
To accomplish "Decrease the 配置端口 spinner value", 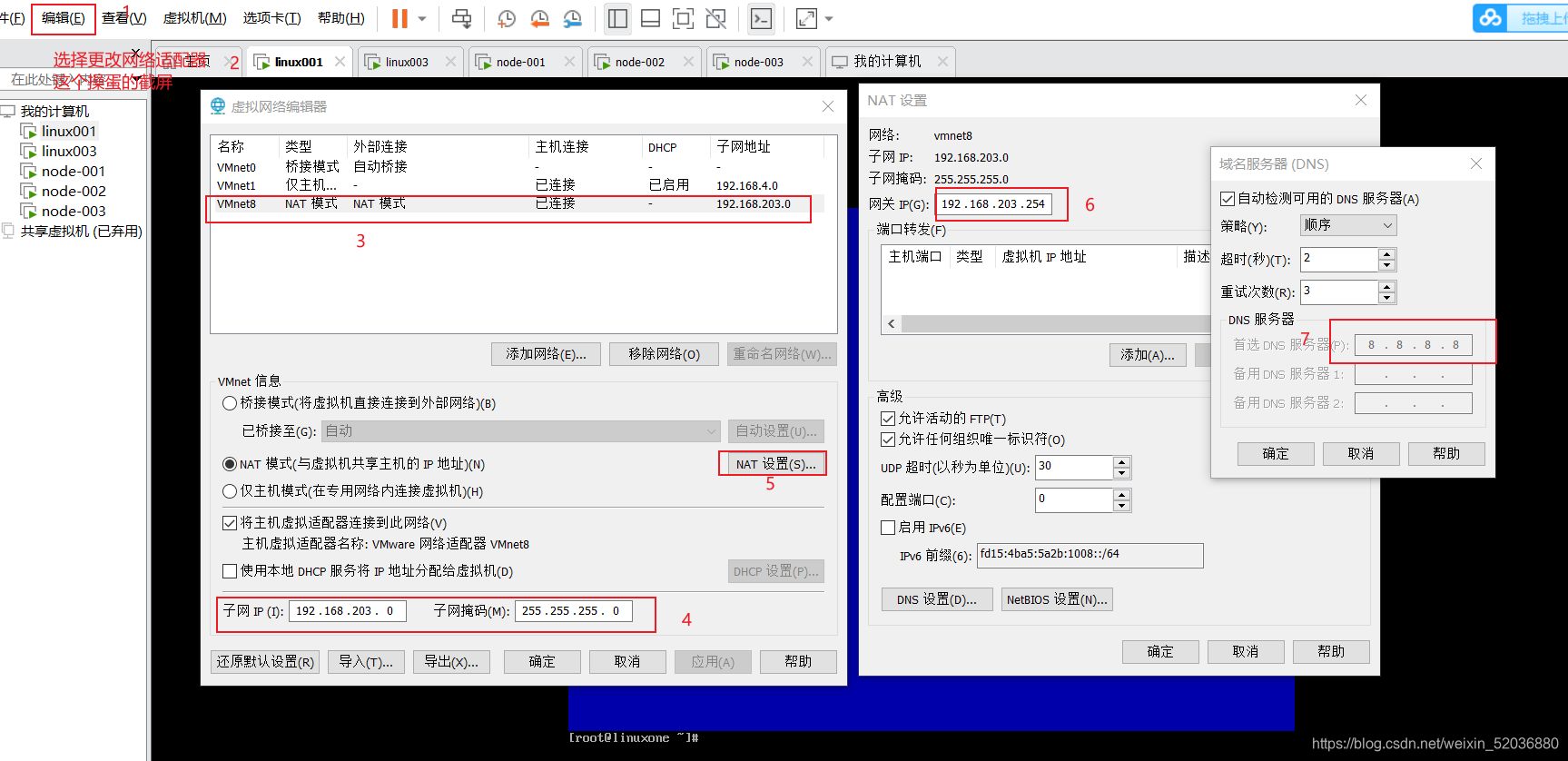I will coord(1122,506).
